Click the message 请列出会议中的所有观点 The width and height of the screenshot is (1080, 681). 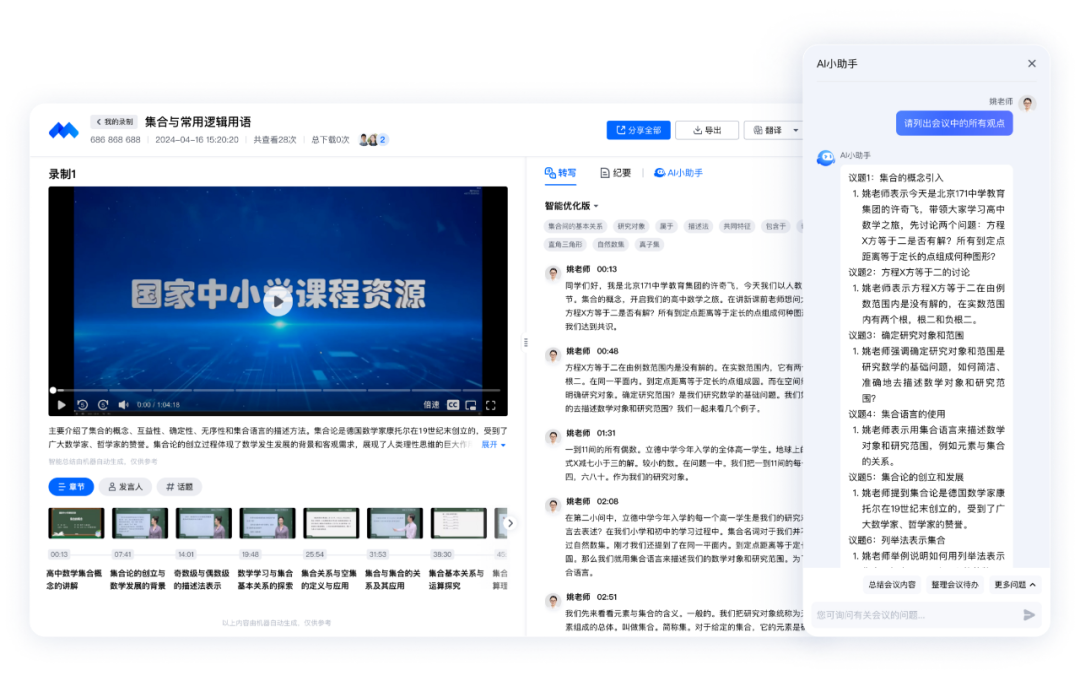(954, 123)
